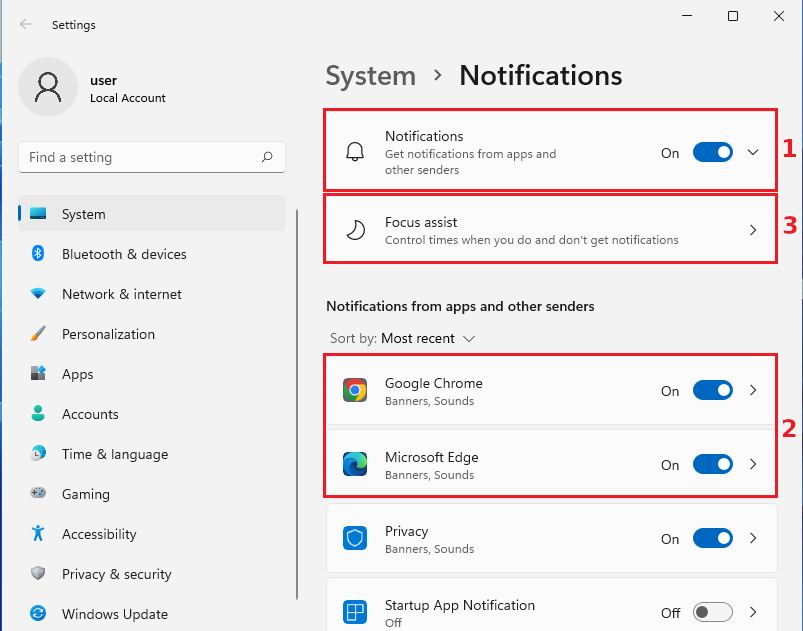The width and height of the screenshot is (803, 631).
Task: Open Privacy notification details chevron
Action: (x=753, y=538)
